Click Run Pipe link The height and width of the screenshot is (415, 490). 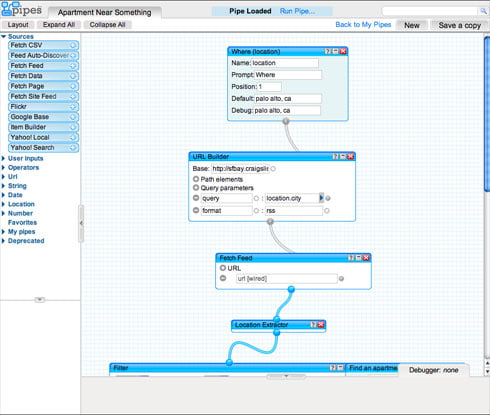tap(297, 11)
